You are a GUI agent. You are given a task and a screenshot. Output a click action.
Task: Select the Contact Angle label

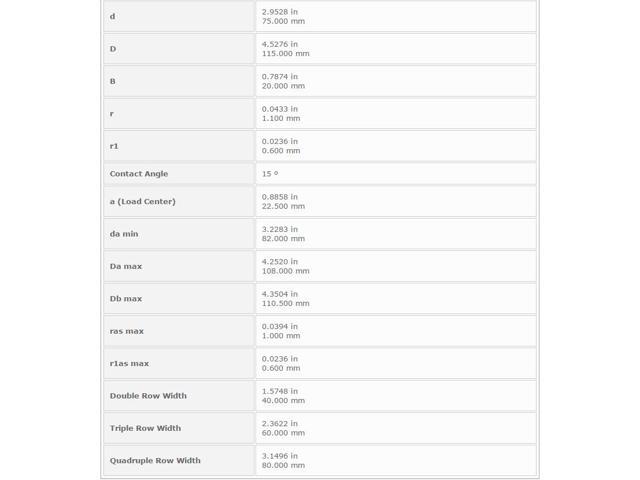139,174
